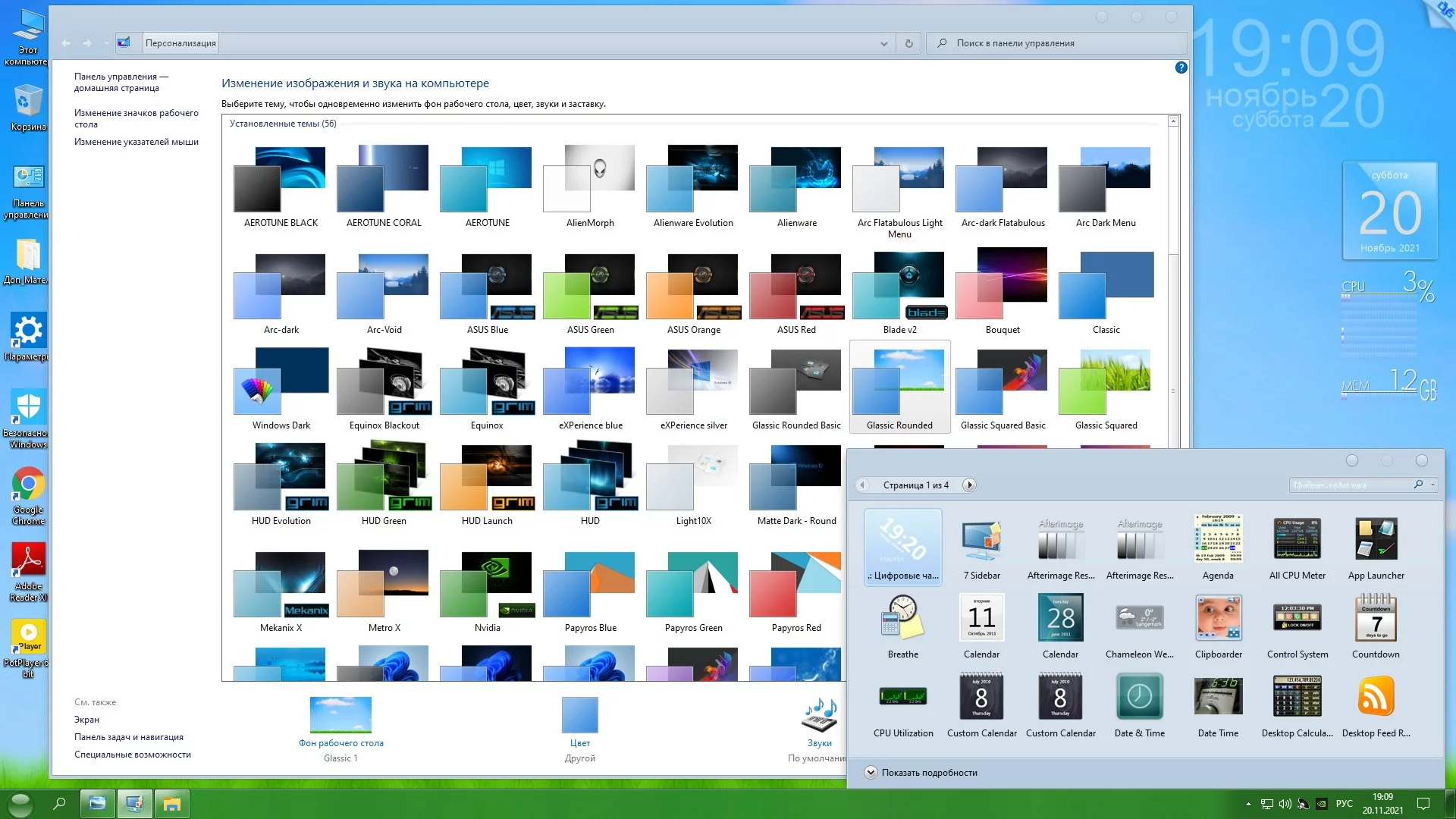Click the Цвет color swatch
The height and width of the screenshot is (819, 1456).
coord(579,716)
